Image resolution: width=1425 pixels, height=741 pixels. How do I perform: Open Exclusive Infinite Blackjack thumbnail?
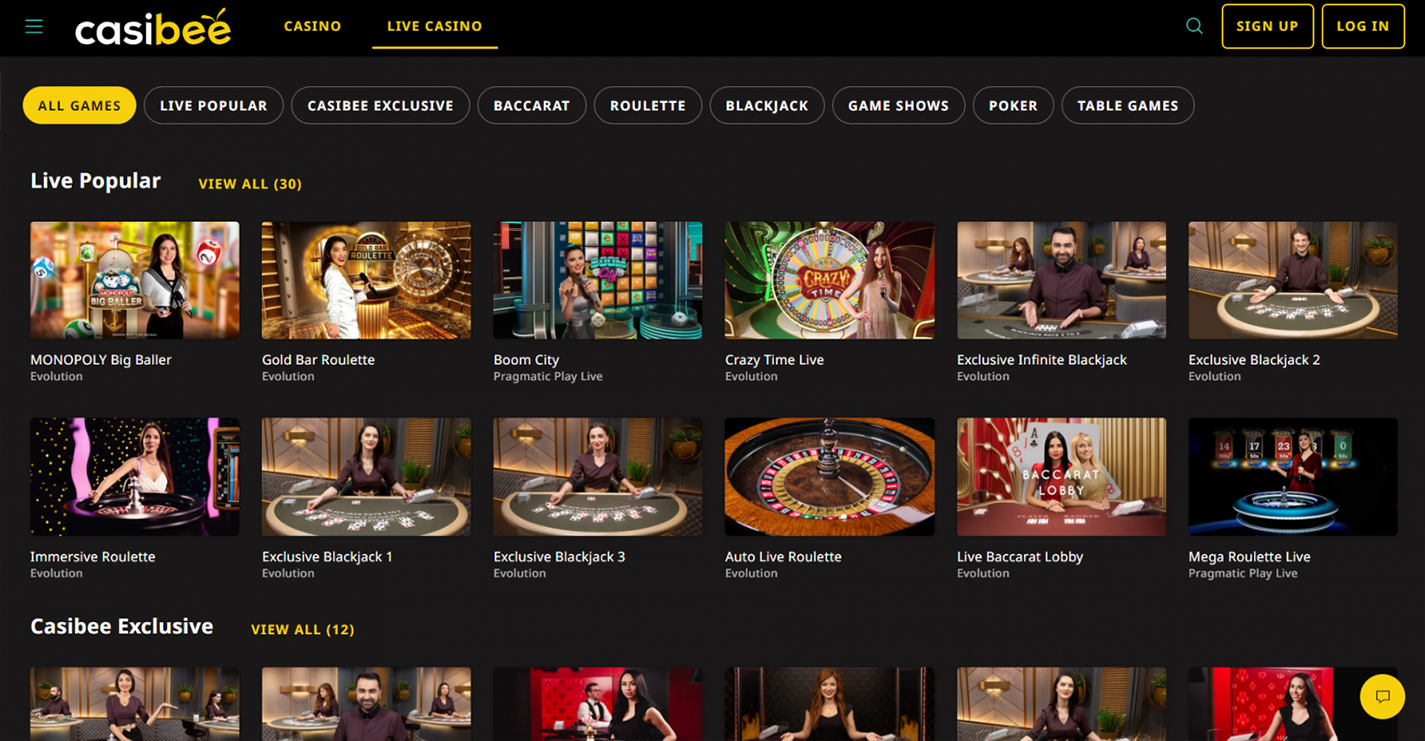[x=1061, y=280]
